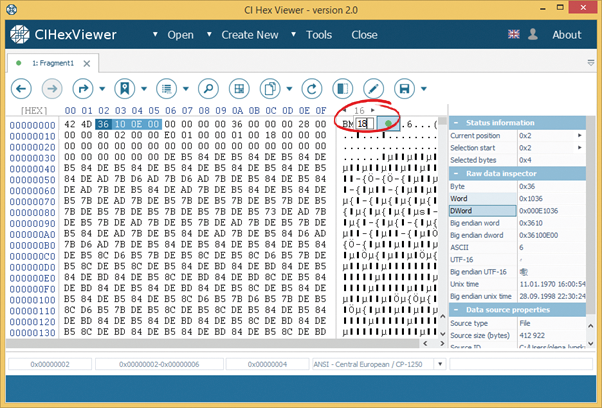
Task: Collapse the Data source properties section
Action: coord(456,310)
